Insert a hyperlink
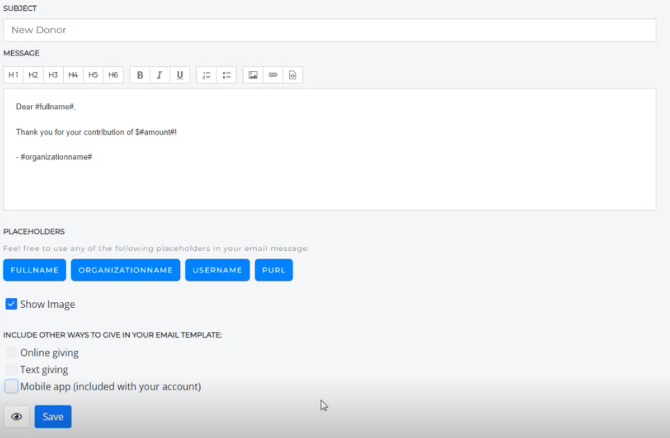Screen dimensions: 670x438 272,75
